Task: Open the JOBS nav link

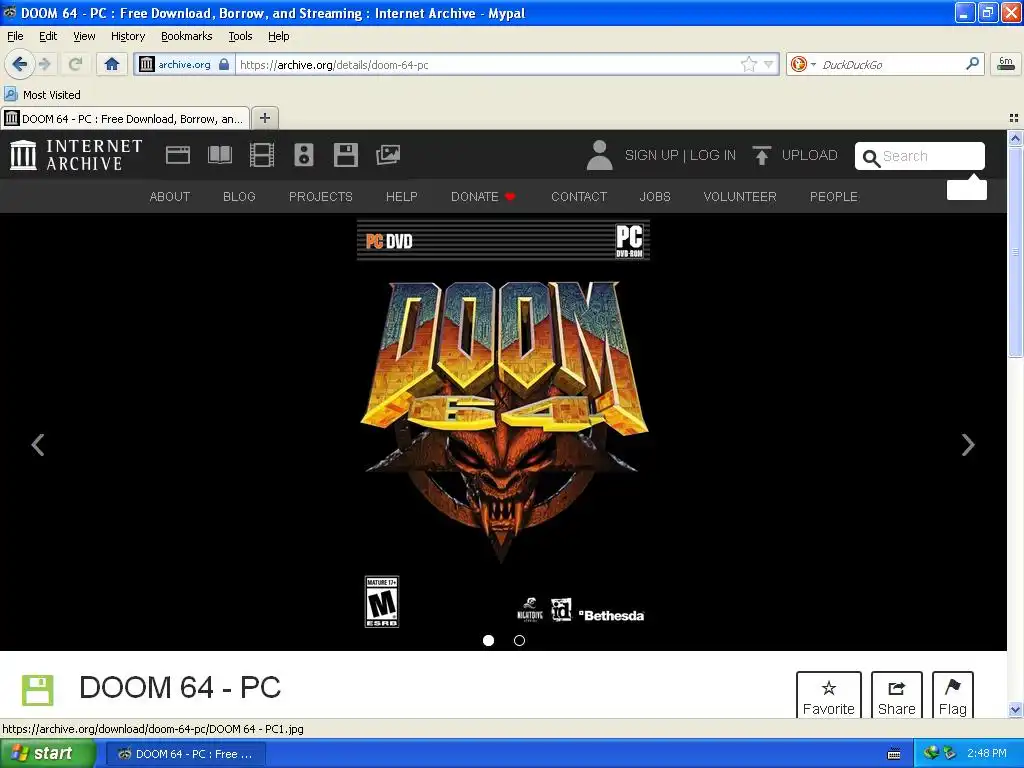Action: tap(655, 197)
